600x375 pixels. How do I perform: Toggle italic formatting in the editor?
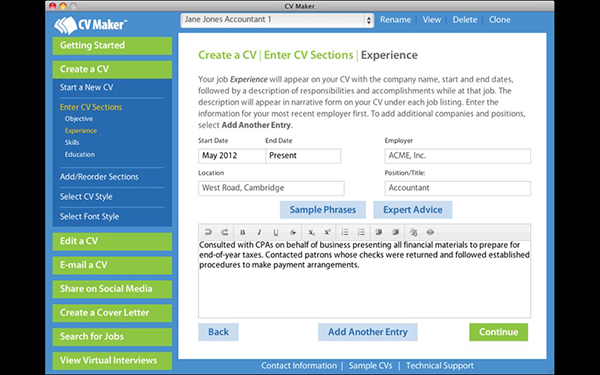tap(259, 232)
